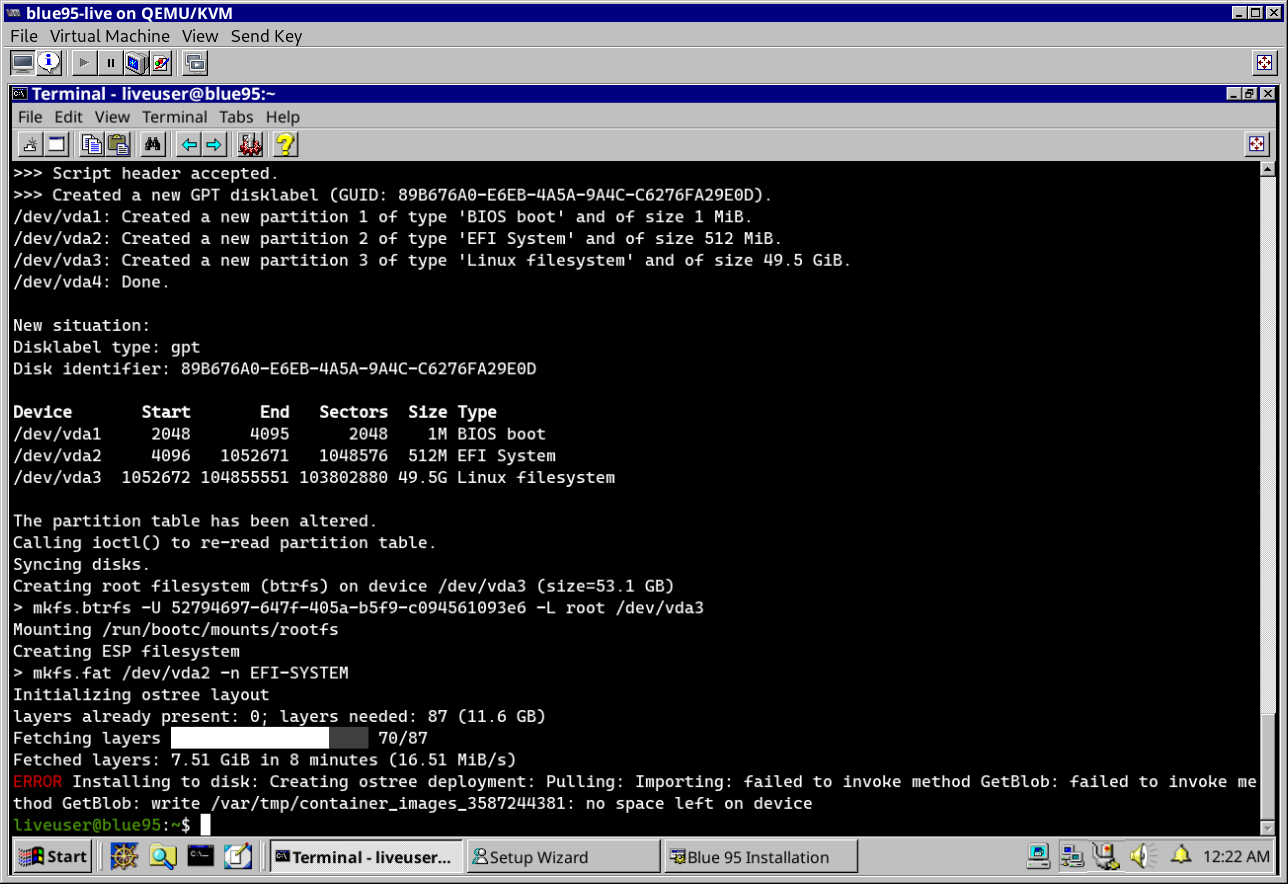This screenshot has width=1288, height=884.
Task: Click the Terminal window title bar icon
Action: pyautogui.click(x=20, y=94)
